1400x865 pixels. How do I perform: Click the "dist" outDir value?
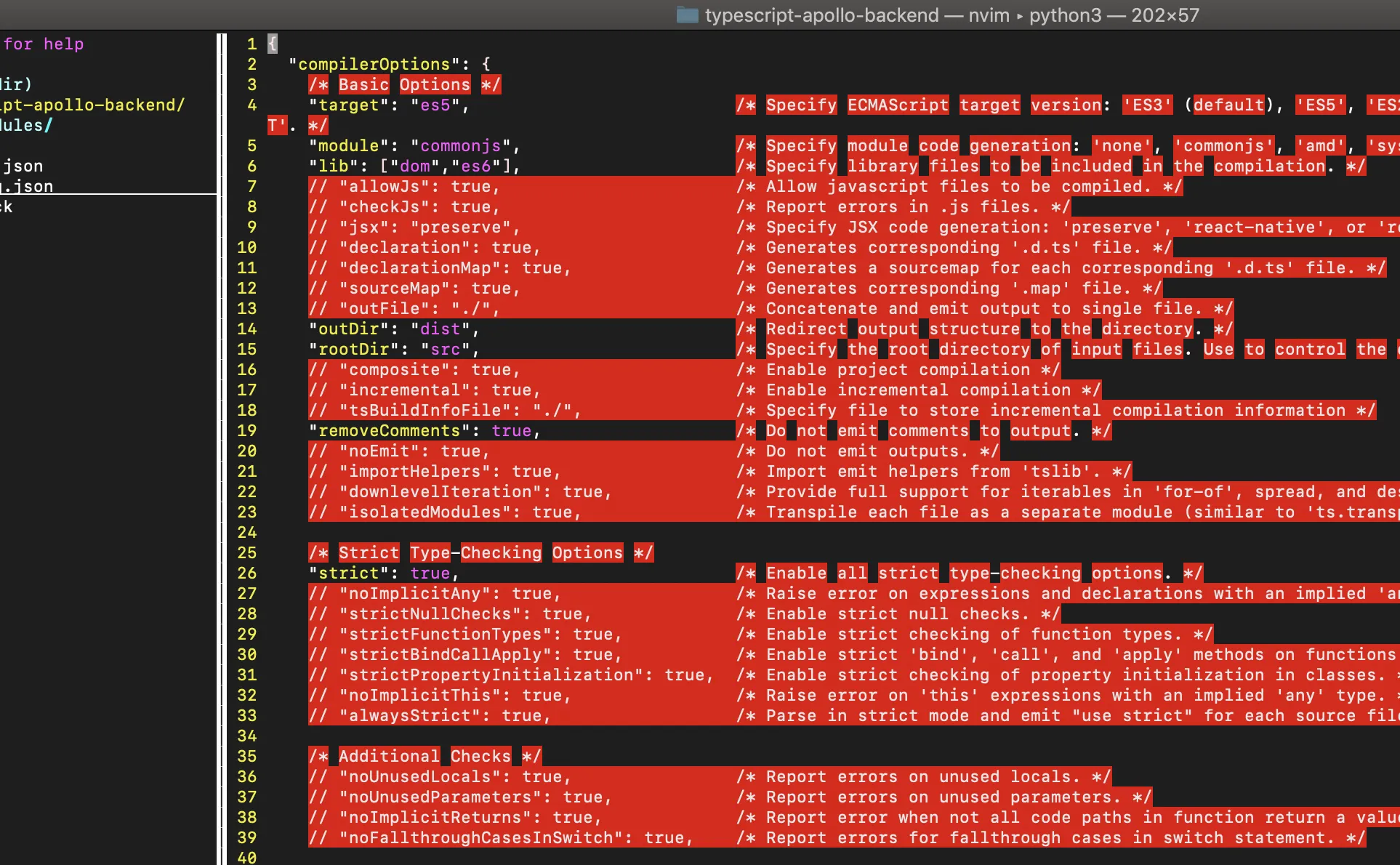(440, 329)
